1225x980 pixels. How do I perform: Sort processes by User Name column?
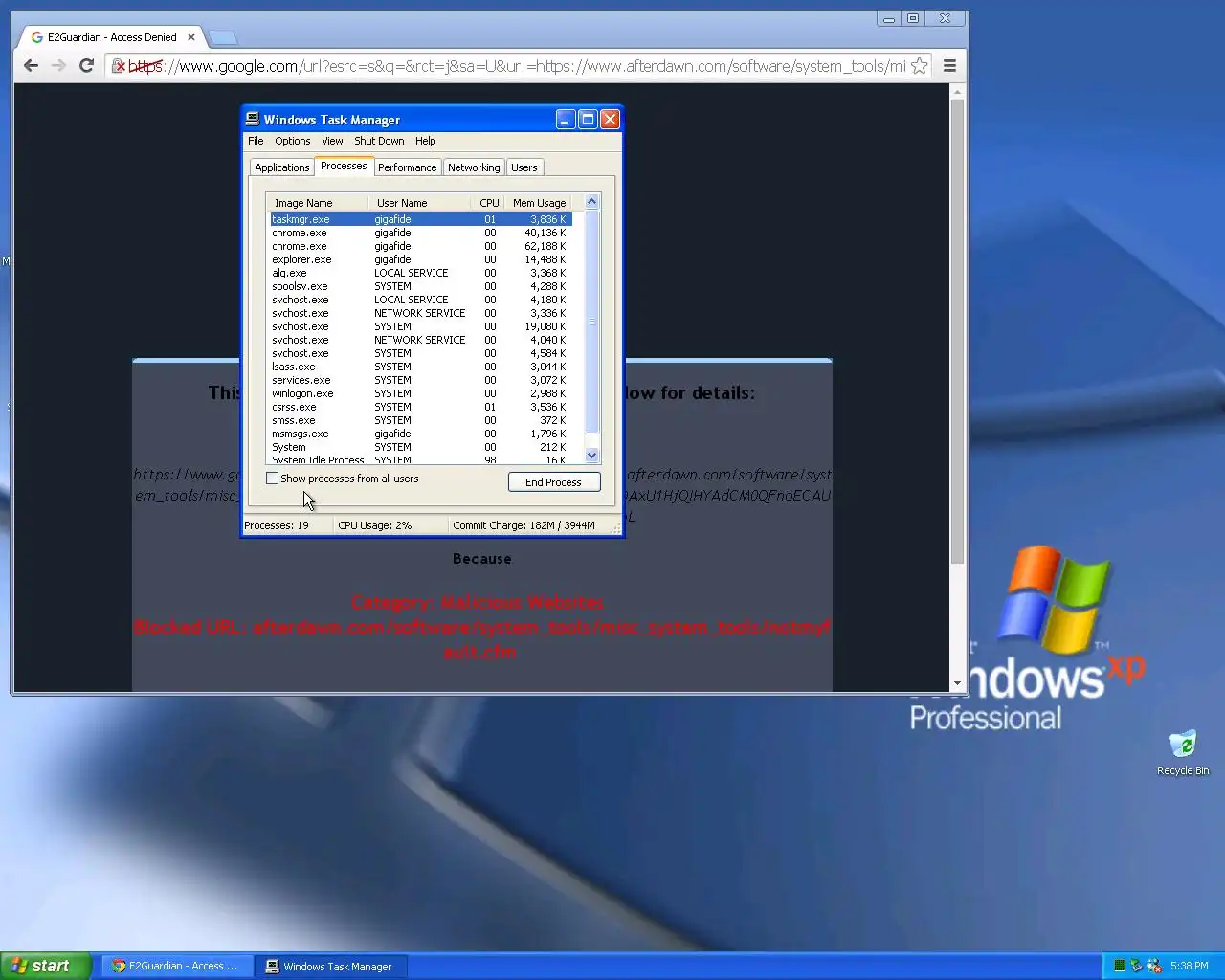[x=419, y=203]
